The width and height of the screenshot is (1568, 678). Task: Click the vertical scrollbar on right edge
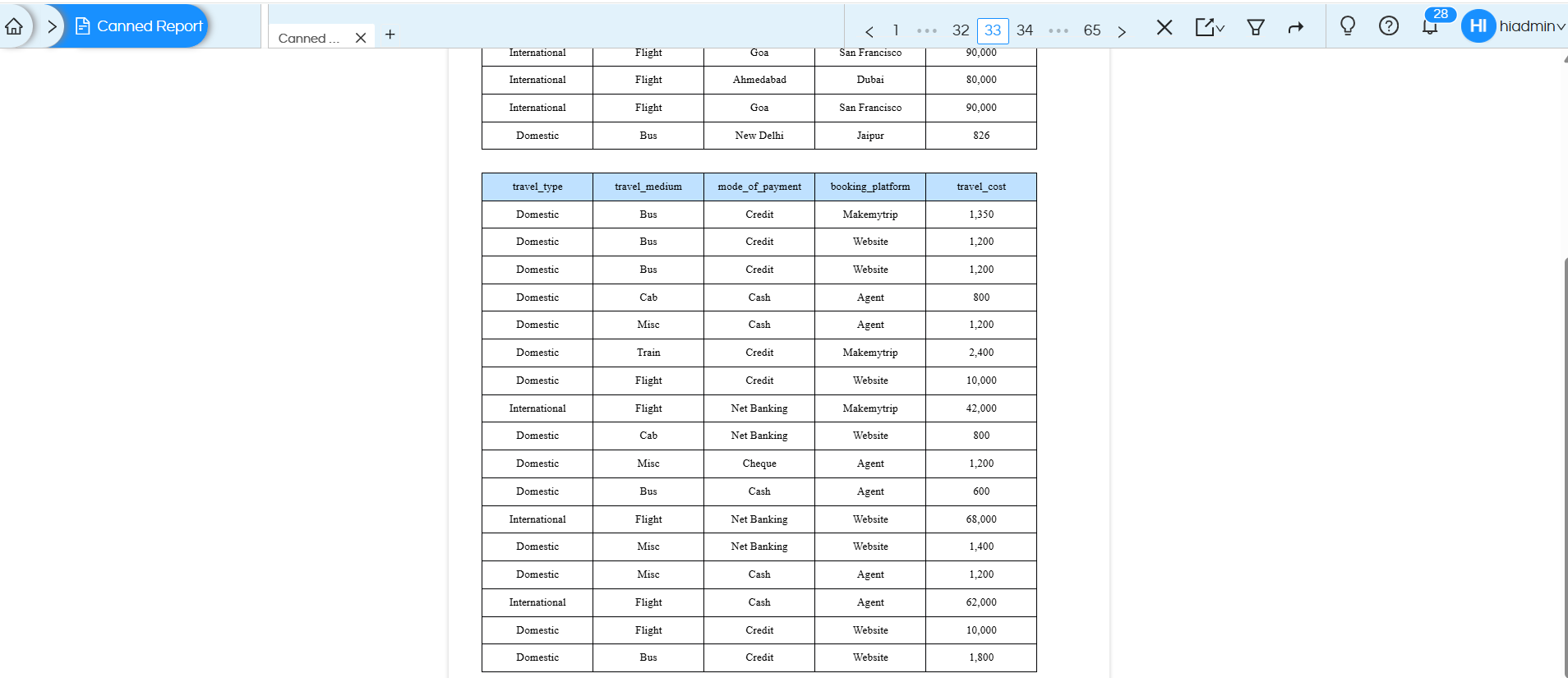pos(1565,467)
